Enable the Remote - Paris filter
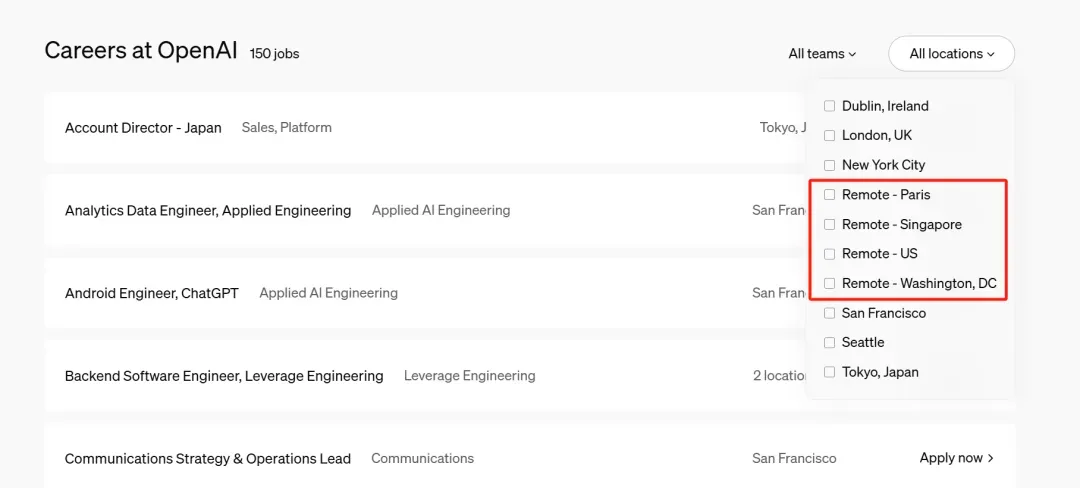This screenshot has width=1080, height=488. (829, 195)
